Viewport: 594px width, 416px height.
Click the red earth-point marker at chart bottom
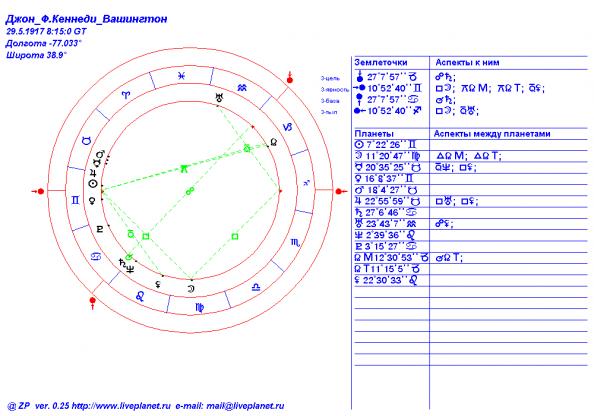92,303
